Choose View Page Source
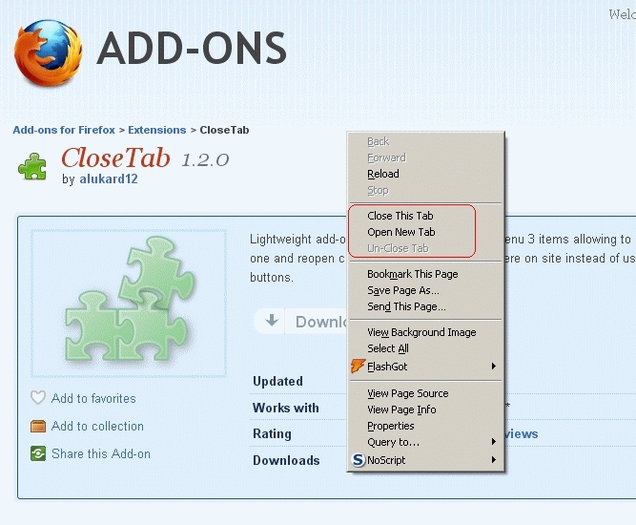This screenshot has height=525, width=636. (425, 393)
